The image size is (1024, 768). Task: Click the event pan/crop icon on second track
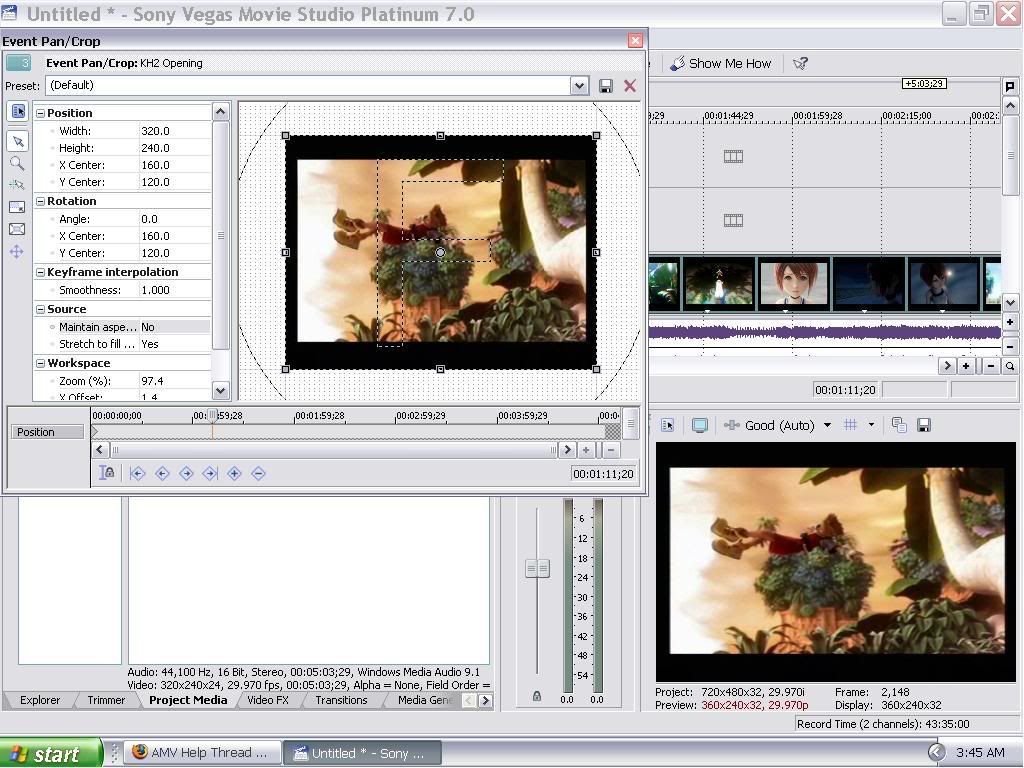[733, 220]
